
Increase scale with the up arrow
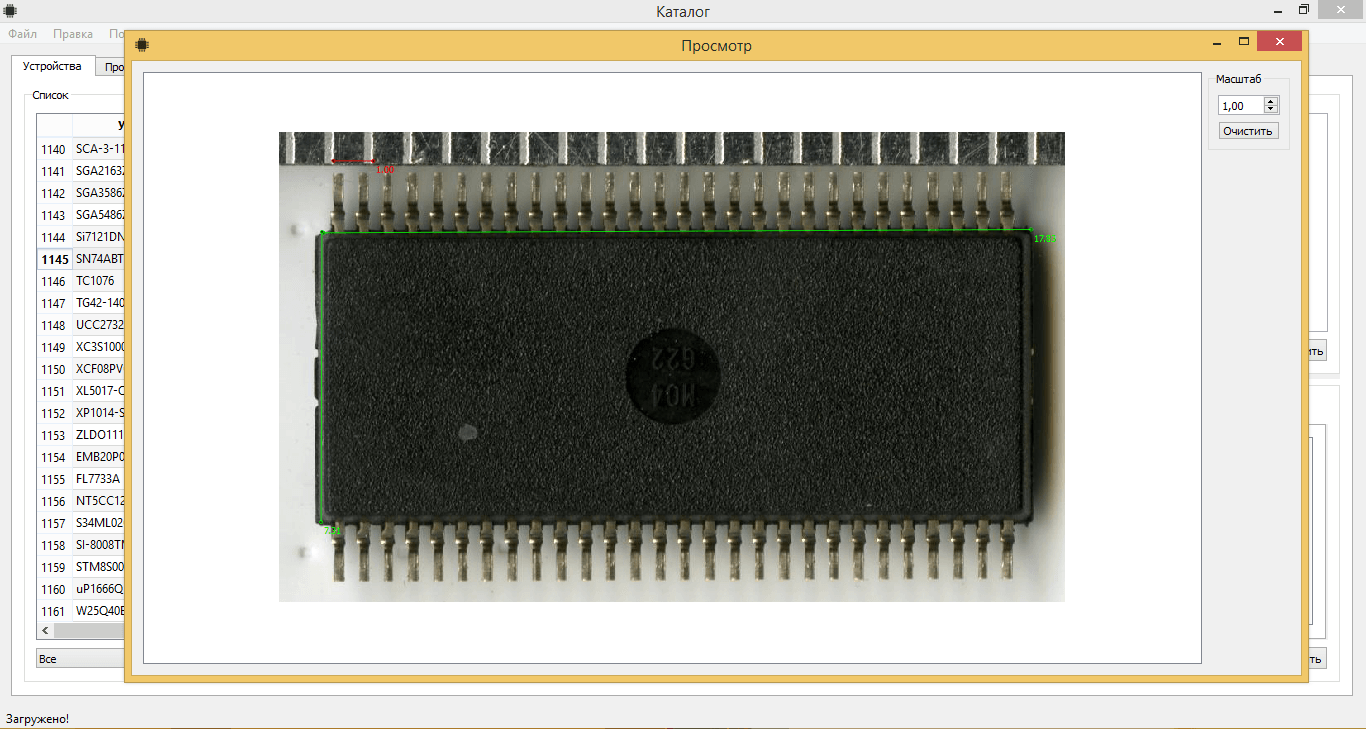pos(1270,102)
